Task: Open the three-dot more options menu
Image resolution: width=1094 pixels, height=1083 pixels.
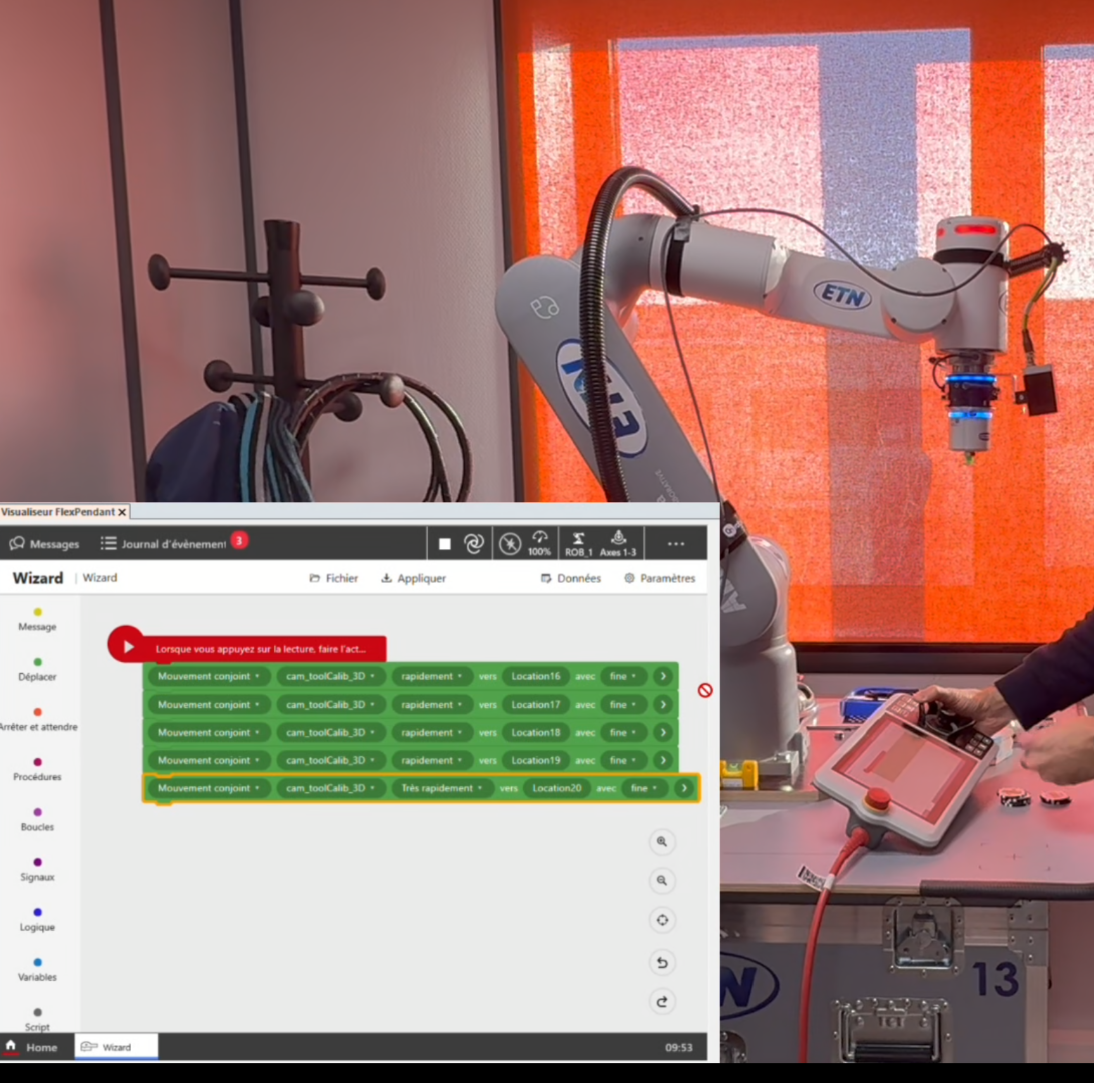Action: pos(676,544)
